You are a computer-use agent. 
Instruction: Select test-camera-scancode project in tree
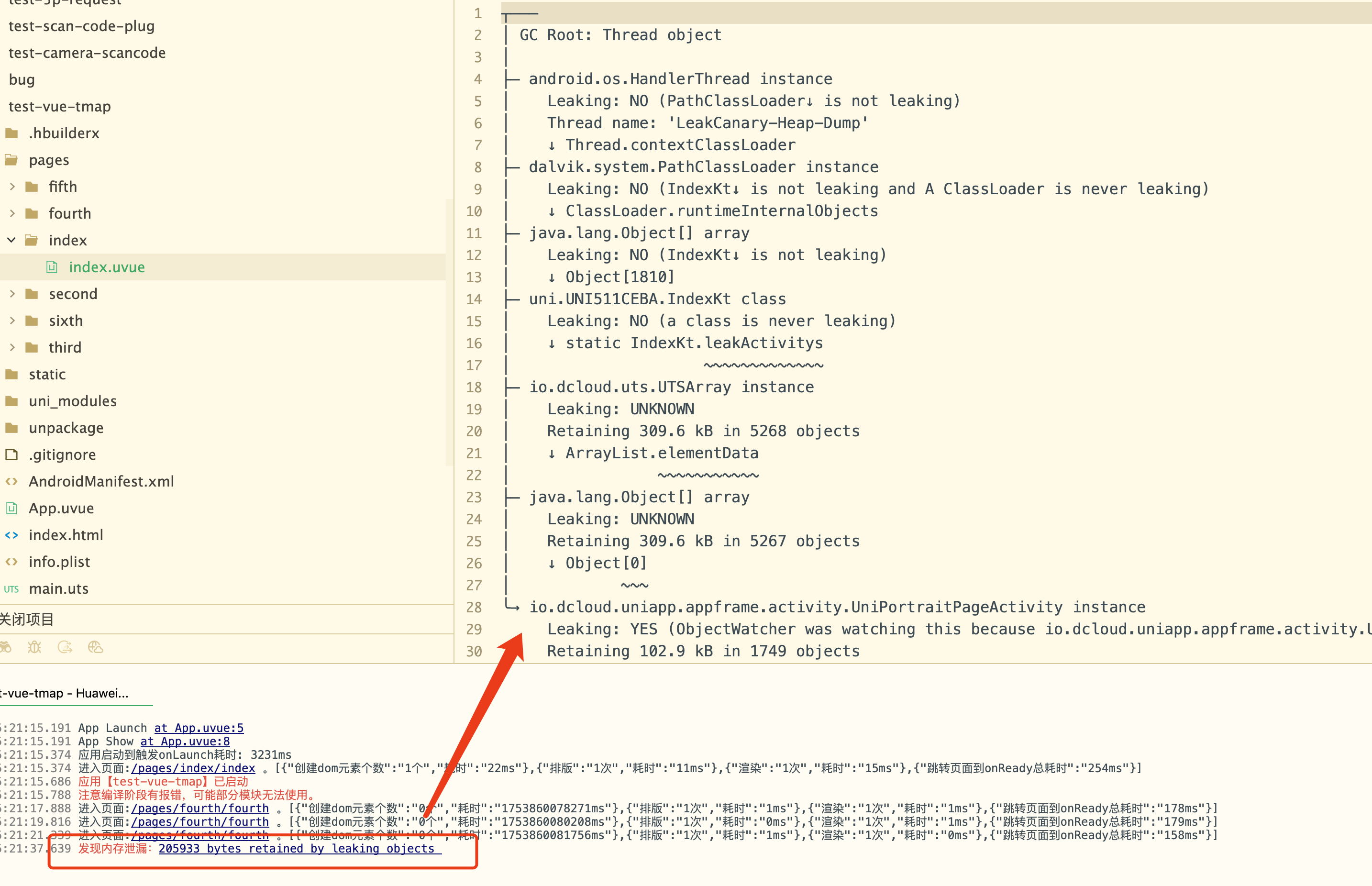pyautogui.click(x=87, y=52)
